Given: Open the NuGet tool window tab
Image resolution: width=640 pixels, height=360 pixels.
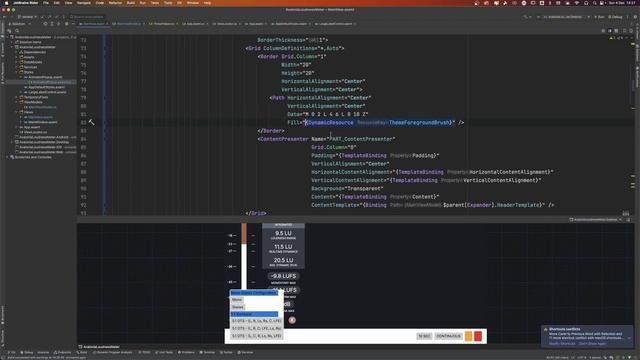Looking at the screenshot, I should [x=226, y=352].
